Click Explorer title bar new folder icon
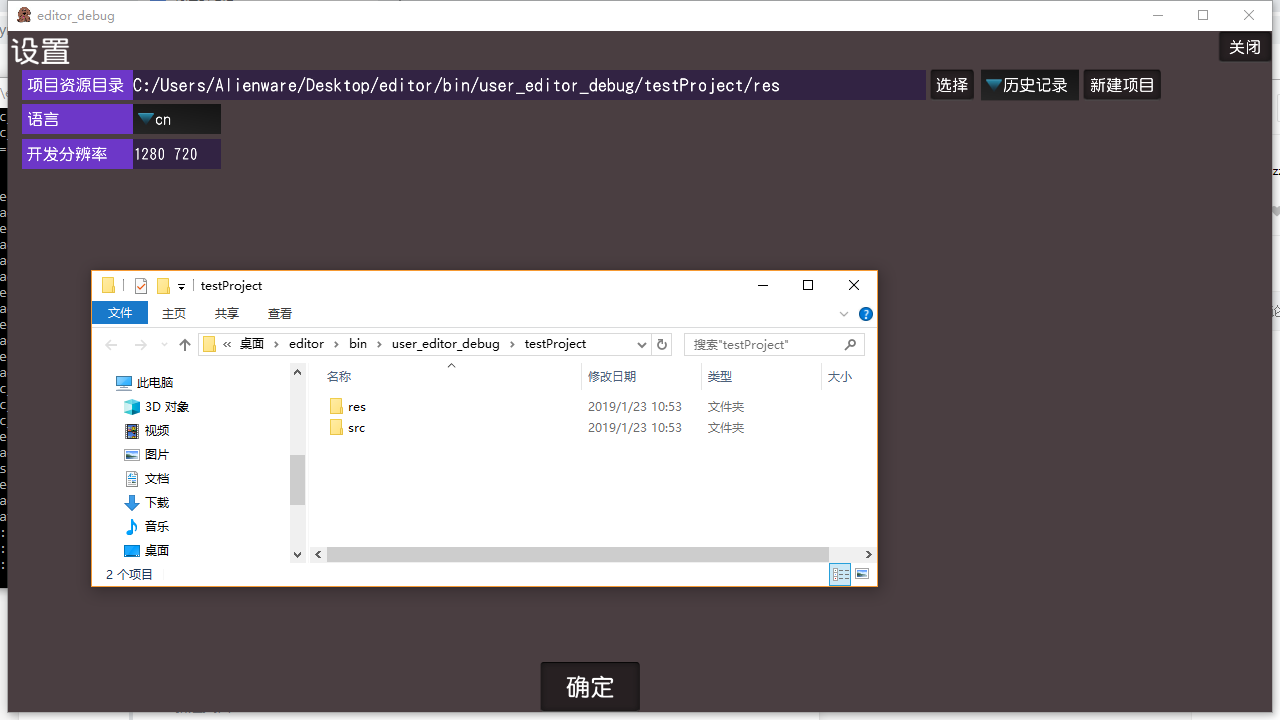Image resolution: width=1280 pixels, height=720 pixels. pos(163,286)
